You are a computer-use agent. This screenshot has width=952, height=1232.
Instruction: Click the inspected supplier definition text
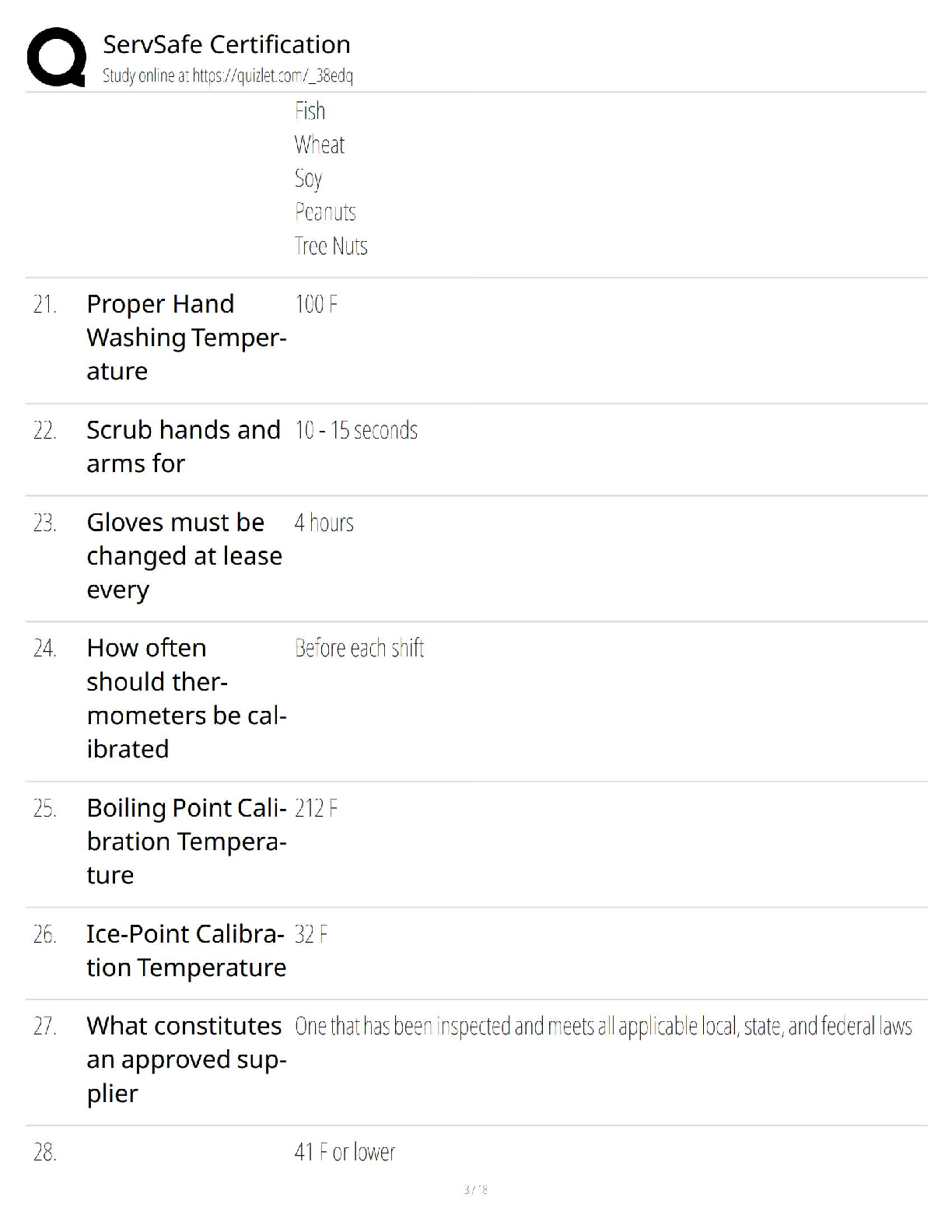click(x=603, y=1027)
